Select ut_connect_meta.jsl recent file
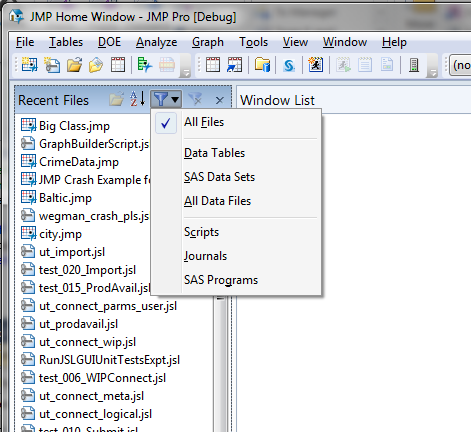 [82, 396]
